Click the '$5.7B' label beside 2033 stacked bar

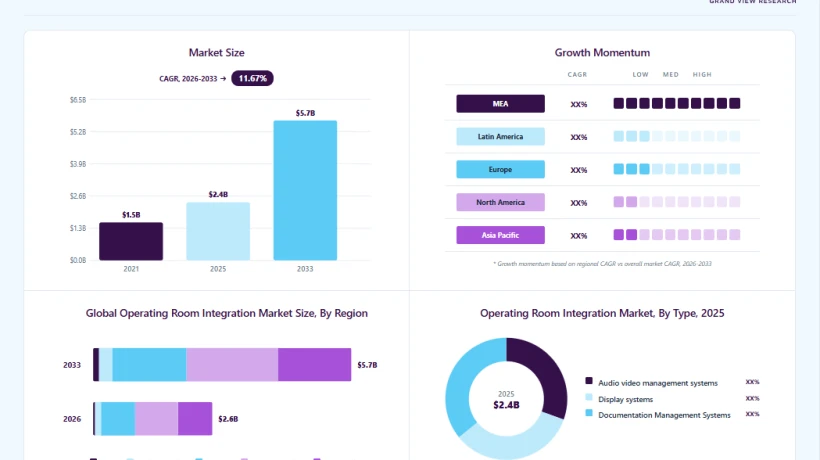[x=367, y=365]
